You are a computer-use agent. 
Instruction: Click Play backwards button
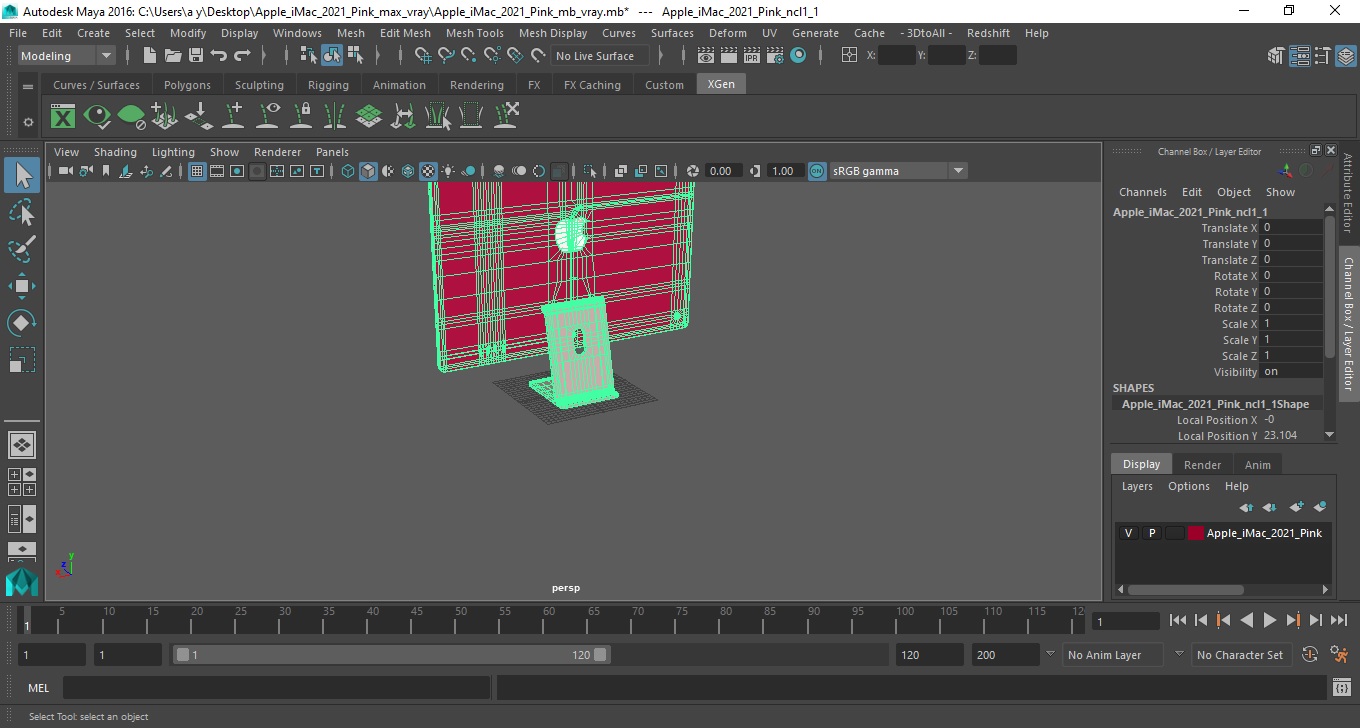pyautogui.click(x=1246, y=621)
